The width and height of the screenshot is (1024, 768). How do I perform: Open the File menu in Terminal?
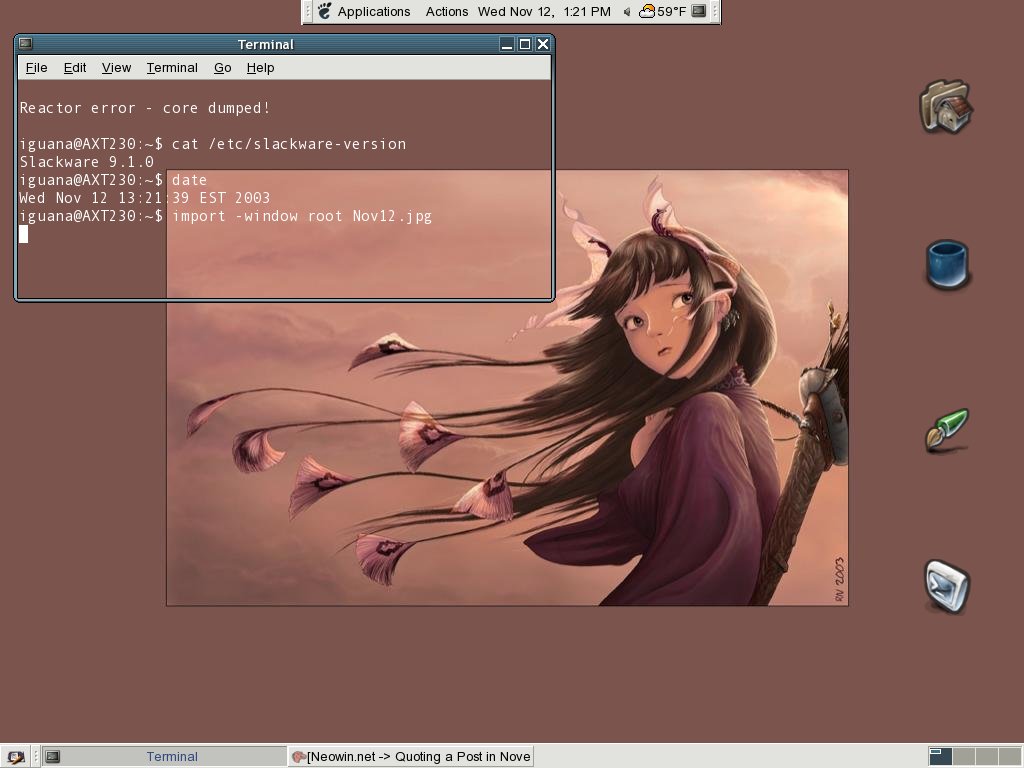coord(37,68)
